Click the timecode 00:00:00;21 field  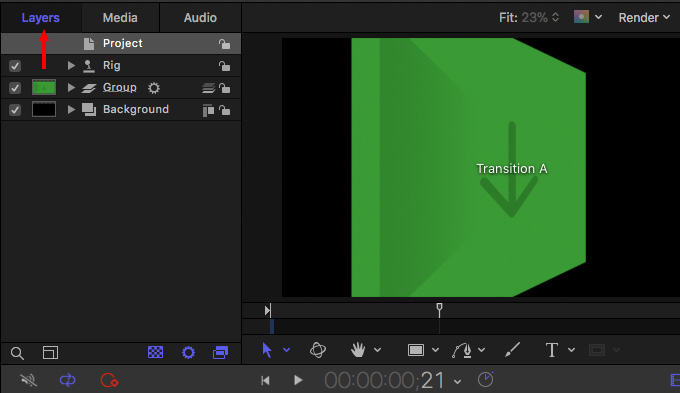coord(384,380)
